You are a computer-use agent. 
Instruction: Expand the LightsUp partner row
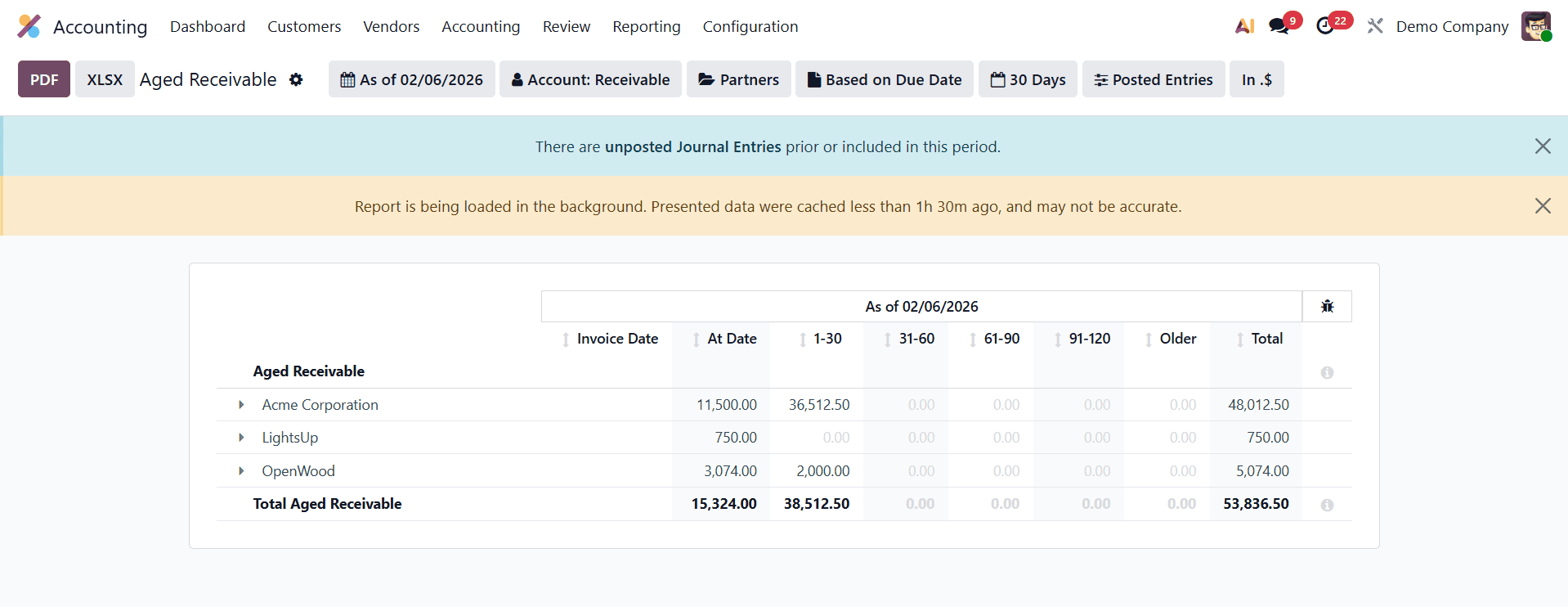click(241, 438)
